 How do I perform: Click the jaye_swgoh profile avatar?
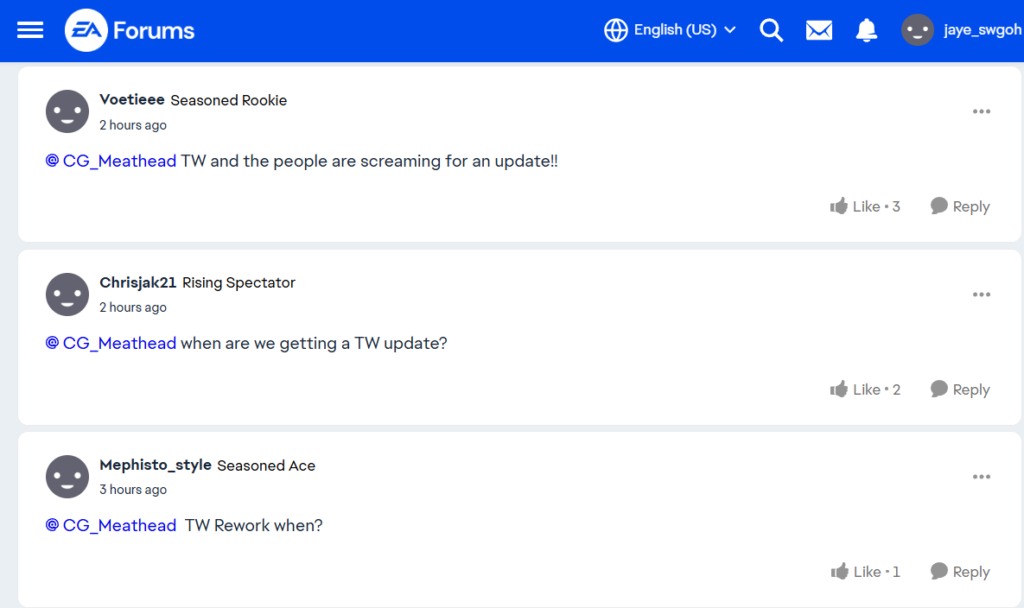[x=917, y=30]
